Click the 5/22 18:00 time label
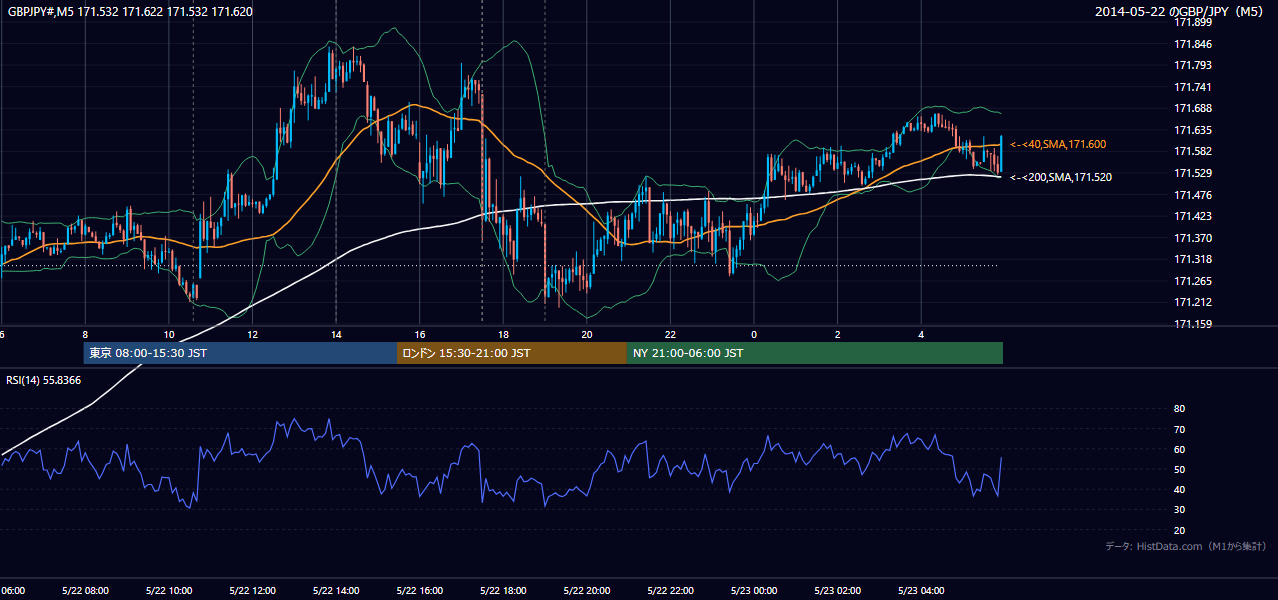The width and height of the screenshot is (1278, 600). (503, 591)
